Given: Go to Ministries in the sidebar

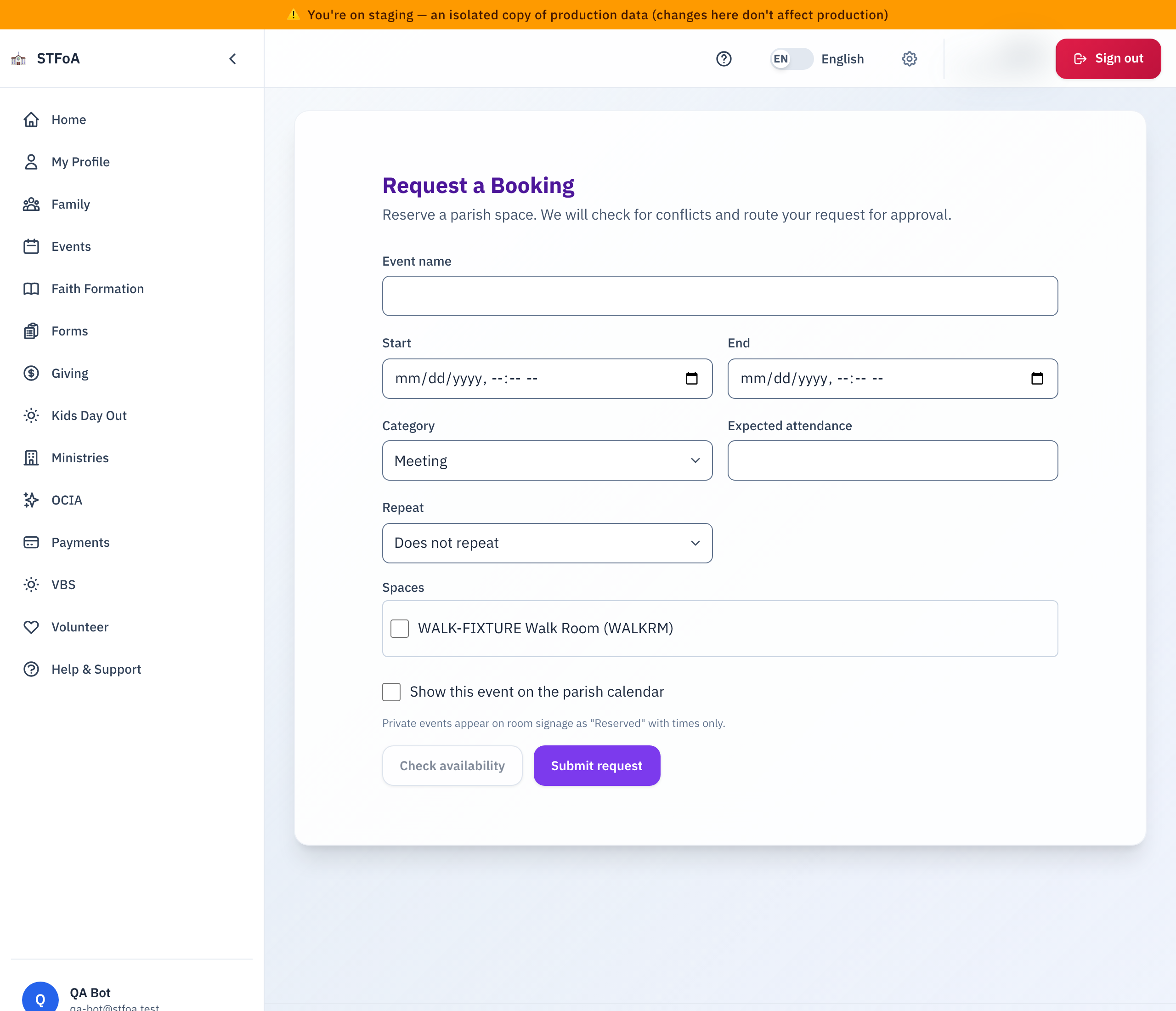Looking at the screenshot, I should click(132, 458).
